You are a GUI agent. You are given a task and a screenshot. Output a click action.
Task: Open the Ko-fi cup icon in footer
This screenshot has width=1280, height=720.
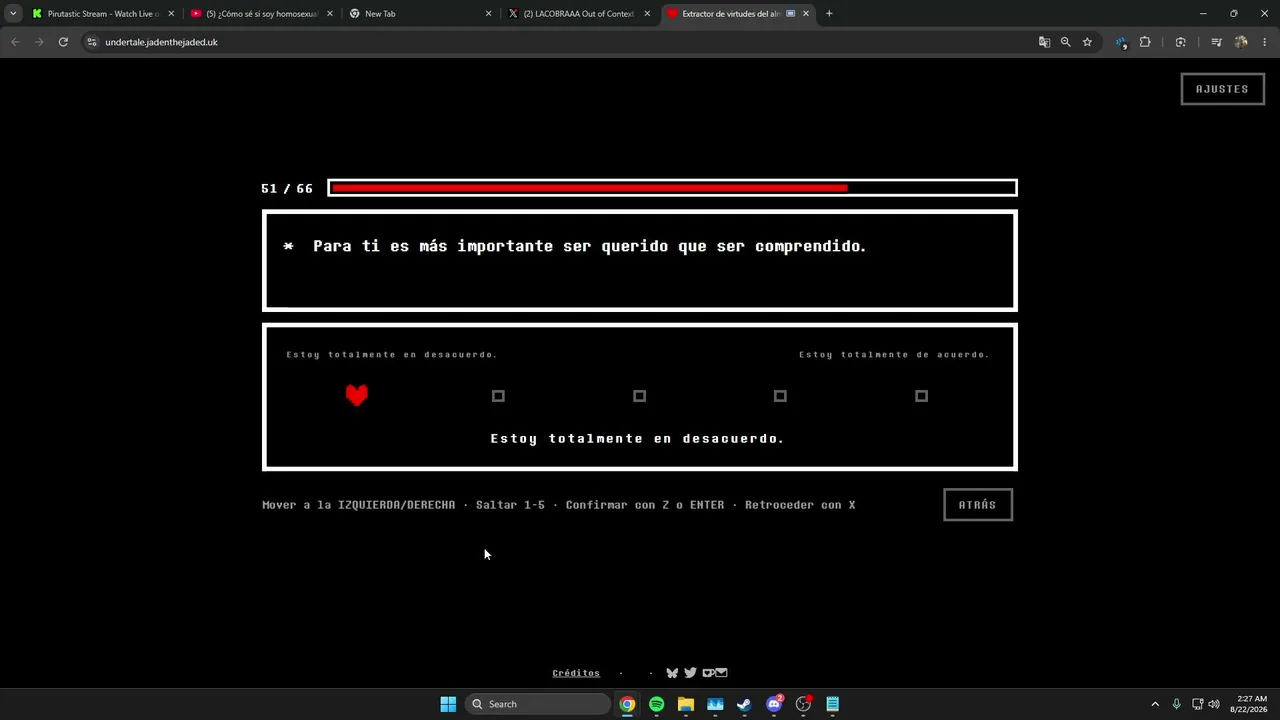(x=708, y=673)
